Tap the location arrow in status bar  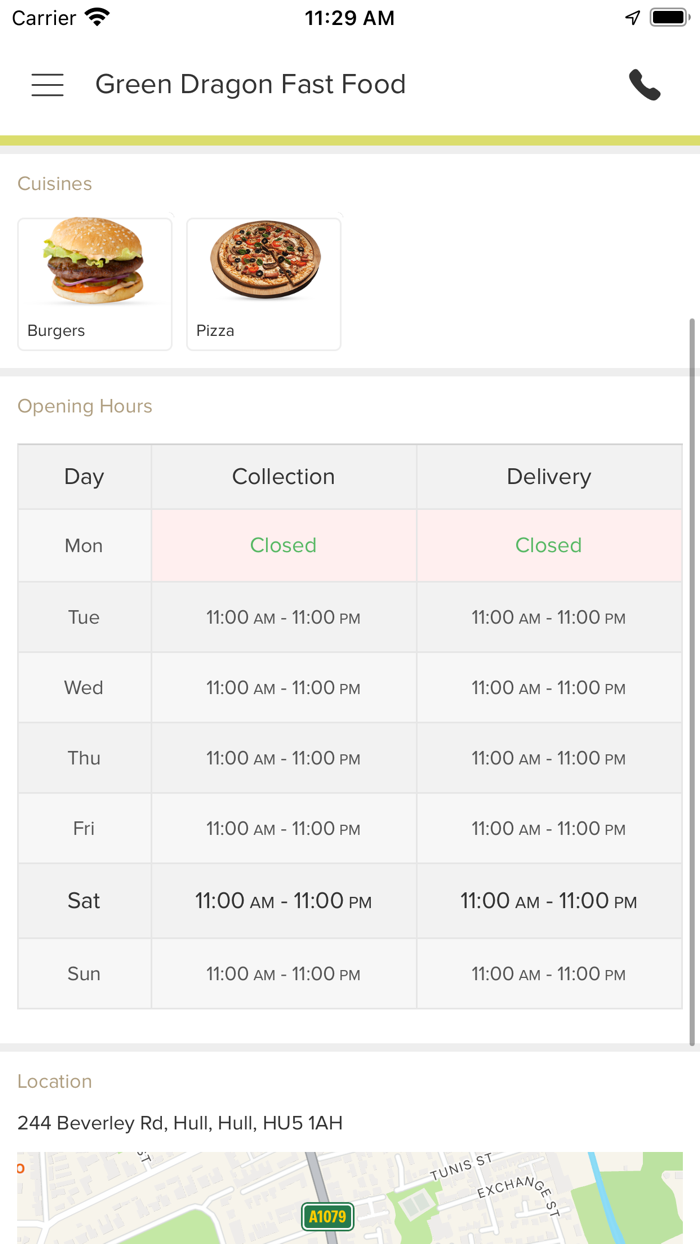(632, 18)
